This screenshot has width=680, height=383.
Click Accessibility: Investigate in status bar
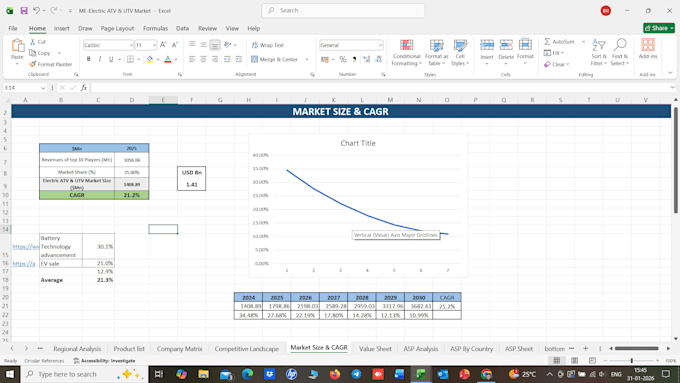pyautogui.click(x=104, y=360)
